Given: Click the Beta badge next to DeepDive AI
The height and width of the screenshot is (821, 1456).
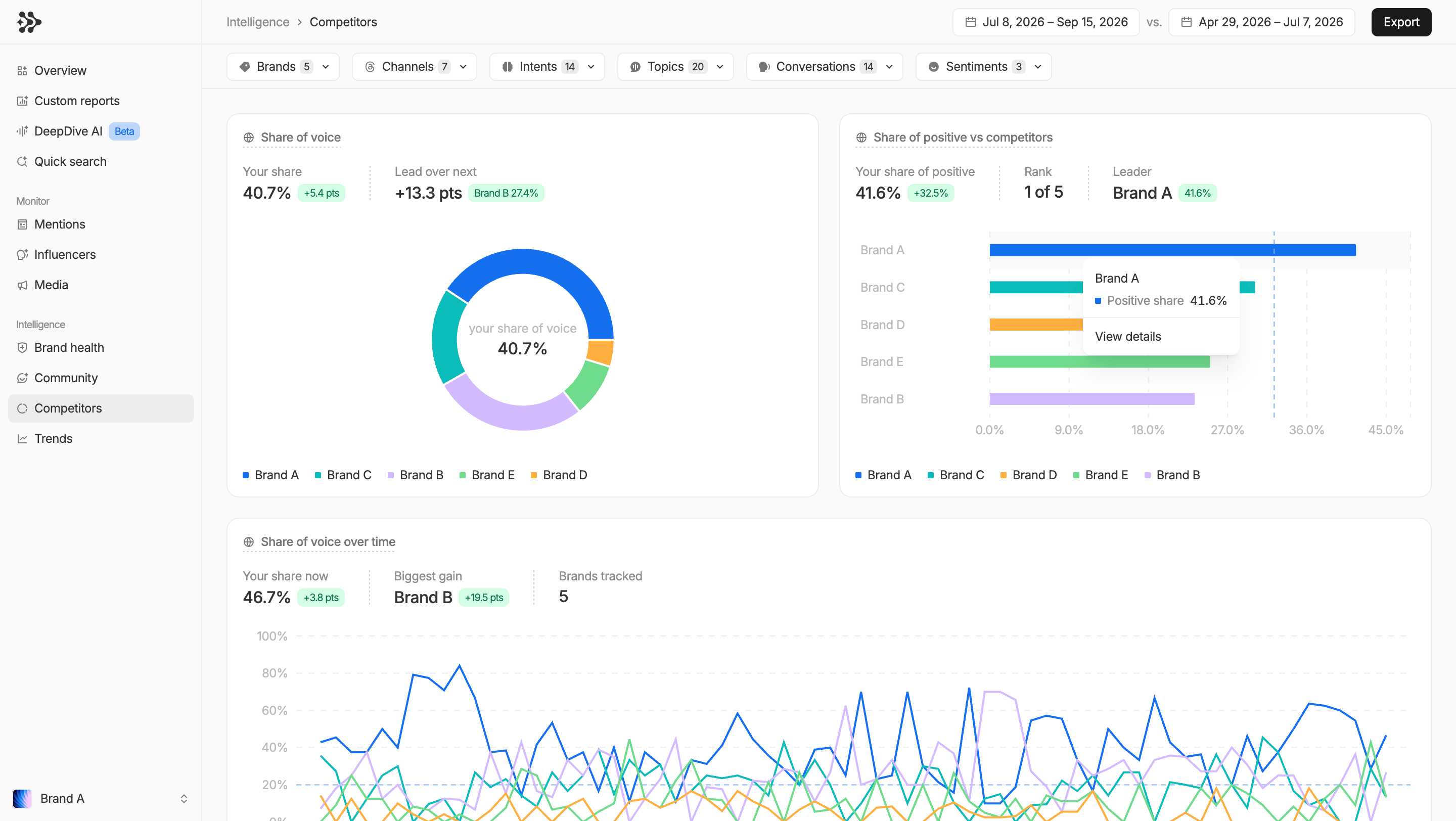Looking at the screenshot, I should coord(124,131).
